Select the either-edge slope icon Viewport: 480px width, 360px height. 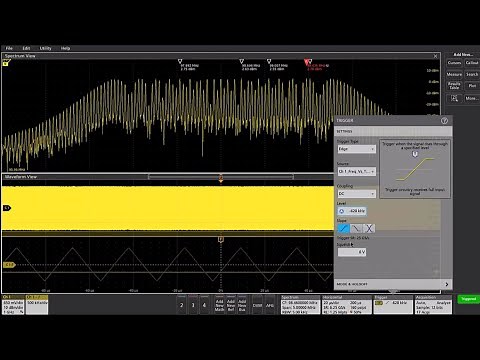(x=369, y=228)
